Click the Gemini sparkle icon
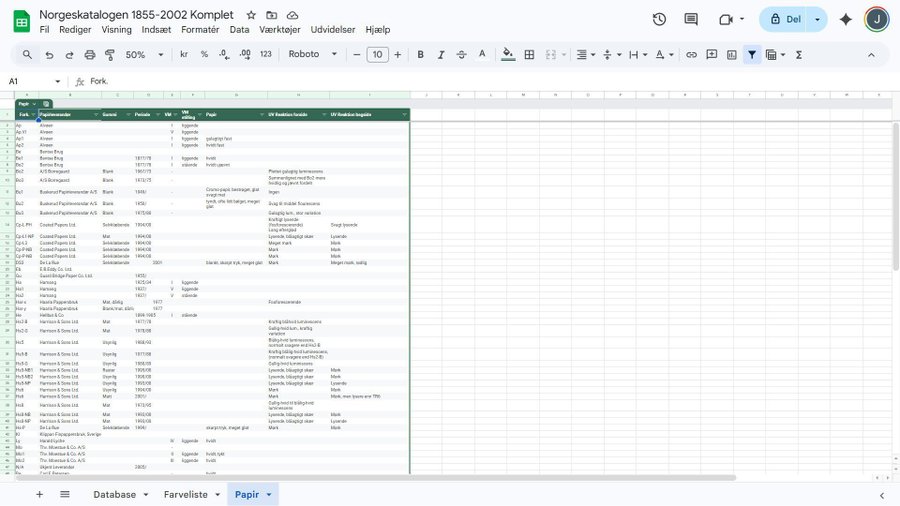The image size is (900, 506). click(x=846, y=20)
